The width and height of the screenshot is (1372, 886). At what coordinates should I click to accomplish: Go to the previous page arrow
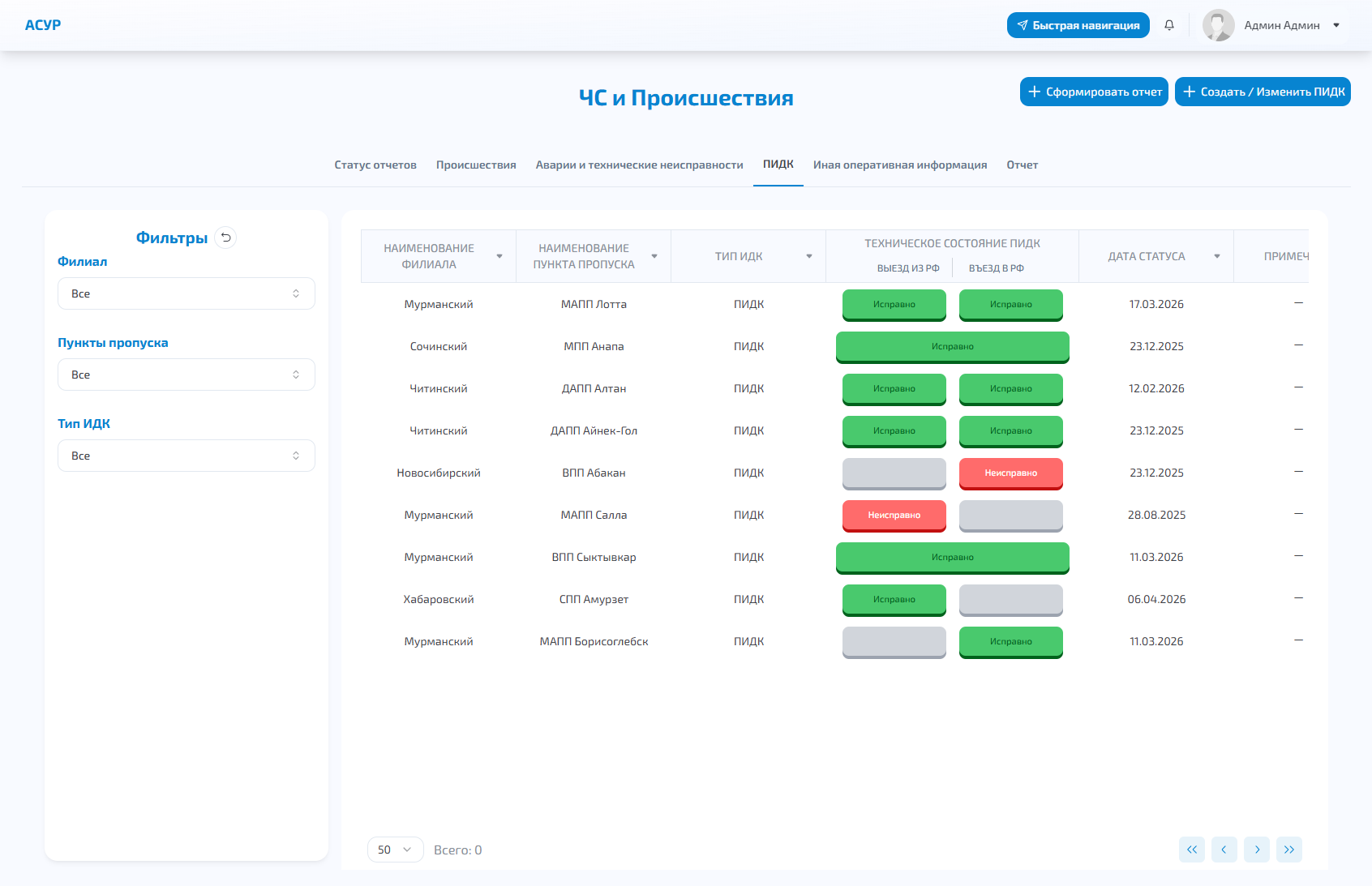[1224, 850]
